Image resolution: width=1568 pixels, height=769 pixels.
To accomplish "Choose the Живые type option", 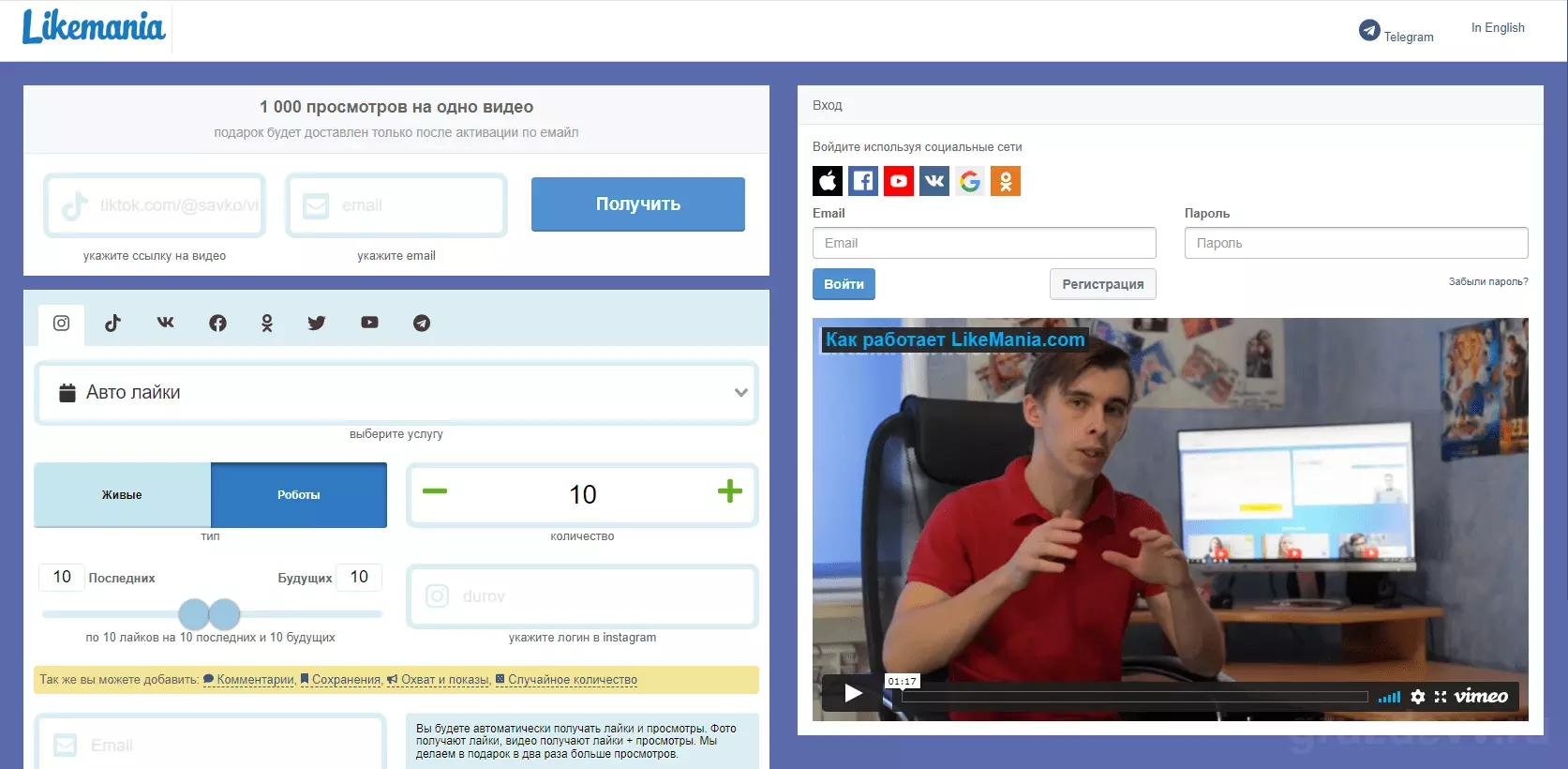I will tap(122, 494).
